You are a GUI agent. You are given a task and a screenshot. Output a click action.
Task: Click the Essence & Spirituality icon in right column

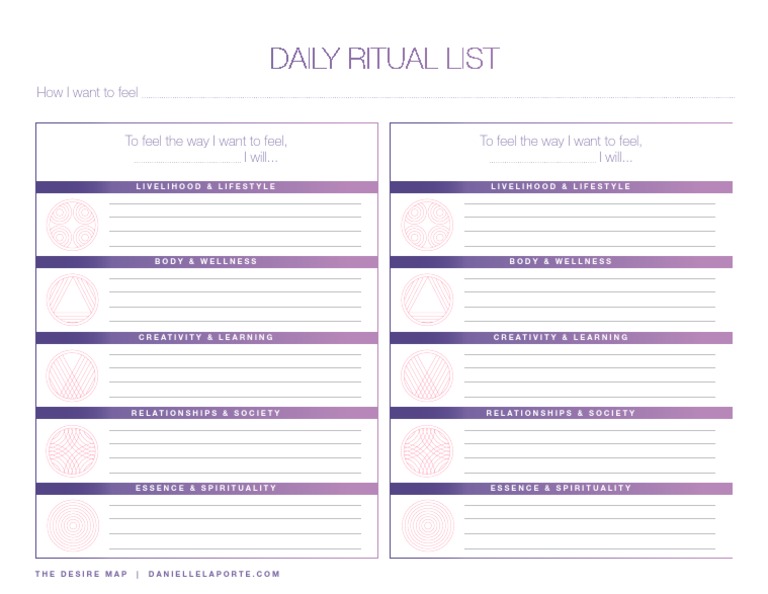pyautogui.click(x=427, y=525)
